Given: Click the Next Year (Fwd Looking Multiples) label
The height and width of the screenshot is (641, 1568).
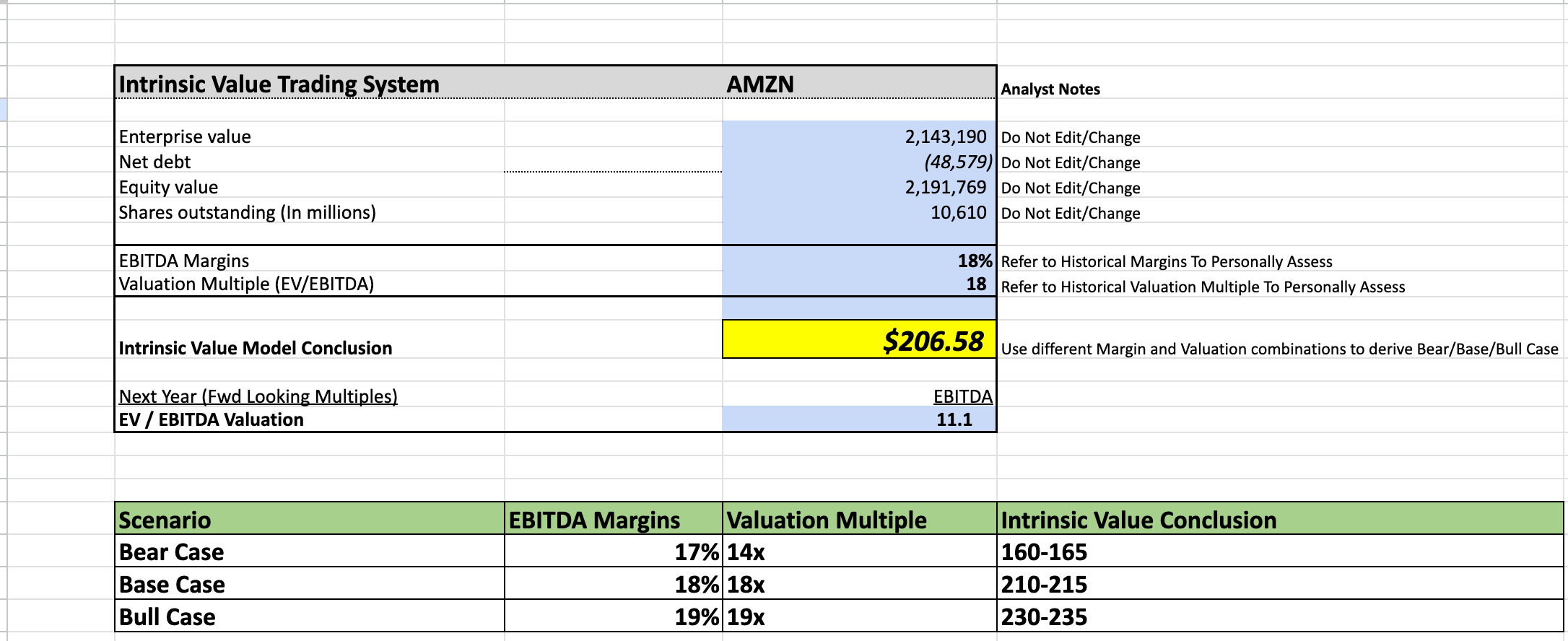Looking at the screenshot, I should 258,396.
